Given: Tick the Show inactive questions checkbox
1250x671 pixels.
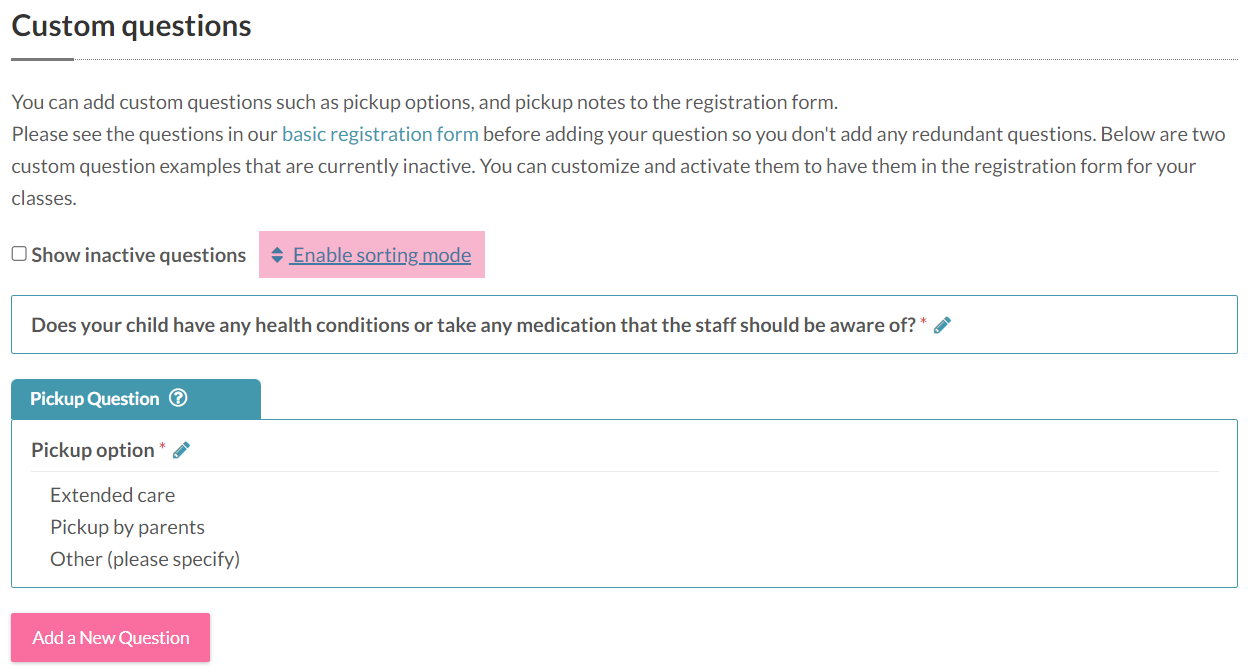Looking at the screenshot, I should tap(19, 254).
